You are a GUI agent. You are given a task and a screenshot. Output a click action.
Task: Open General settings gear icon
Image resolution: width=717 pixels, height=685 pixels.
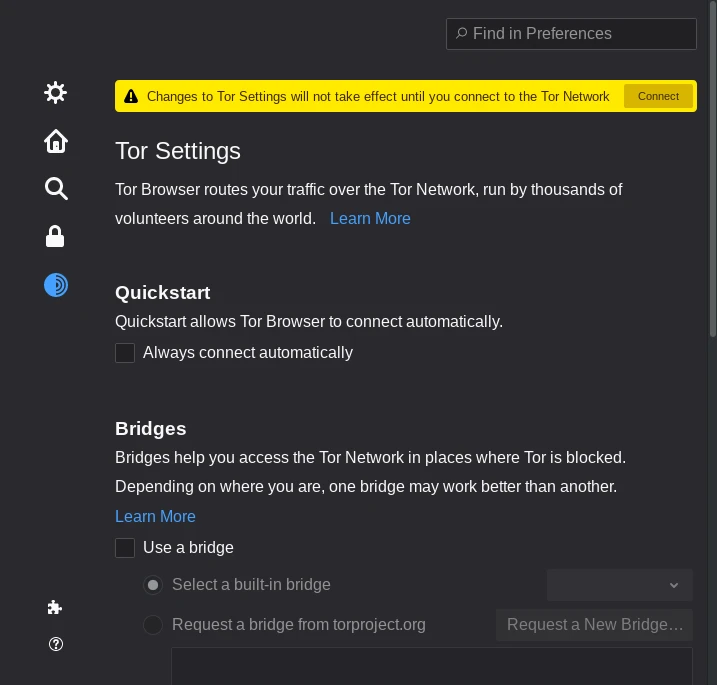pos(56,93)
